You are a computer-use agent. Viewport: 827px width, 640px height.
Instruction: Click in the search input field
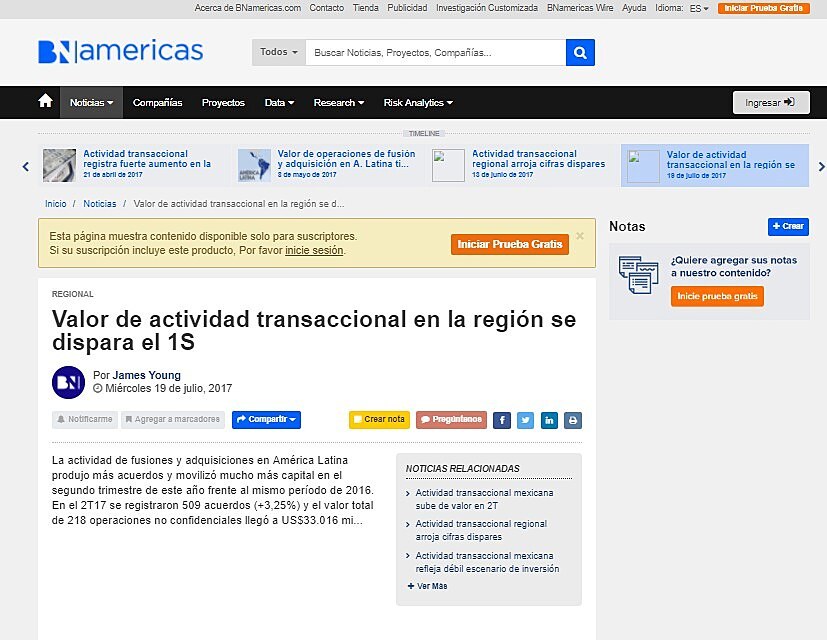[436, 52]
